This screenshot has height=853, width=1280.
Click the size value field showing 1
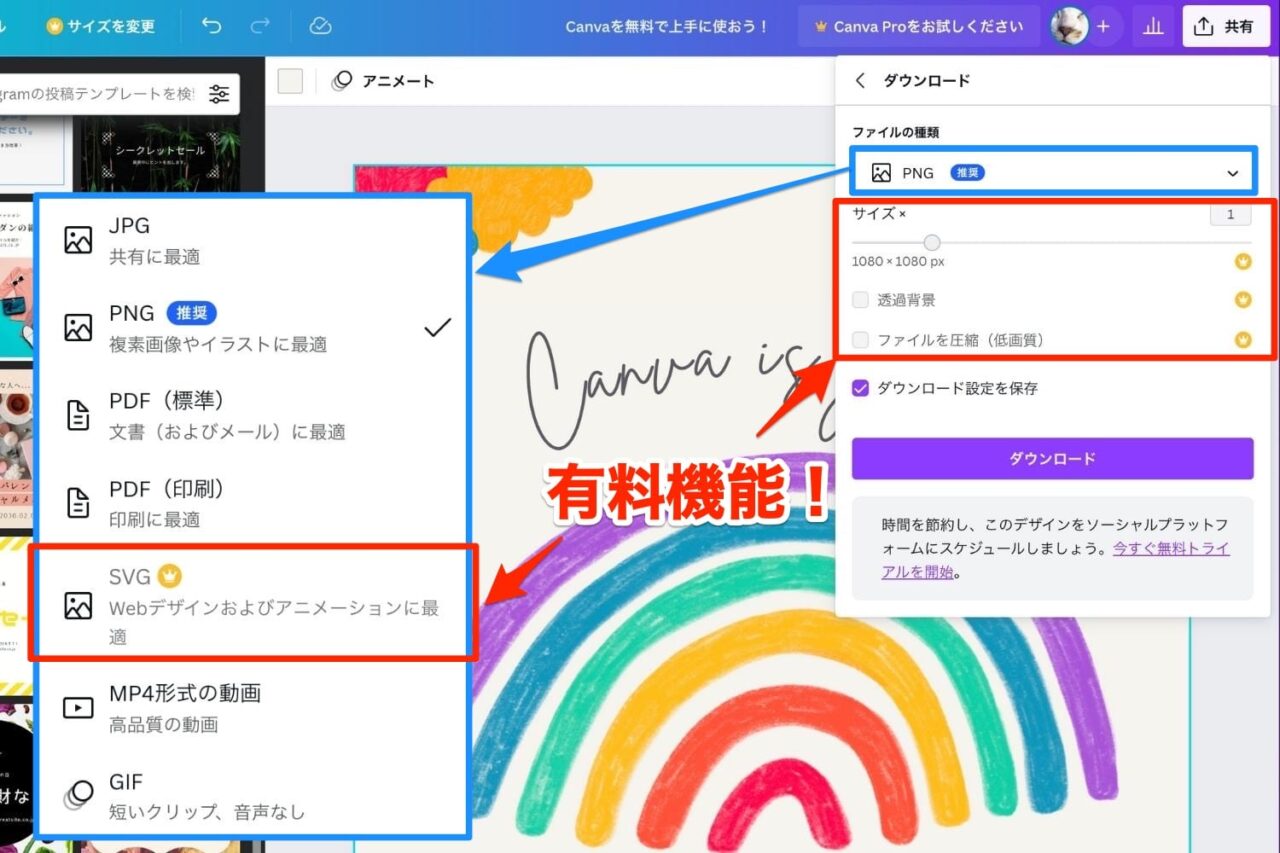point(1230,214)
